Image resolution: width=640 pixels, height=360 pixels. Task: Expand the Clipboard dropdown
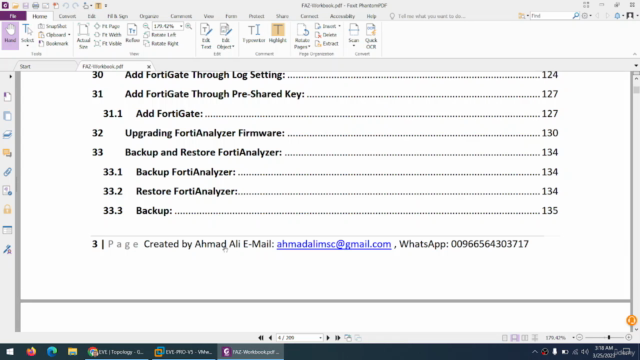click(69, 35)
